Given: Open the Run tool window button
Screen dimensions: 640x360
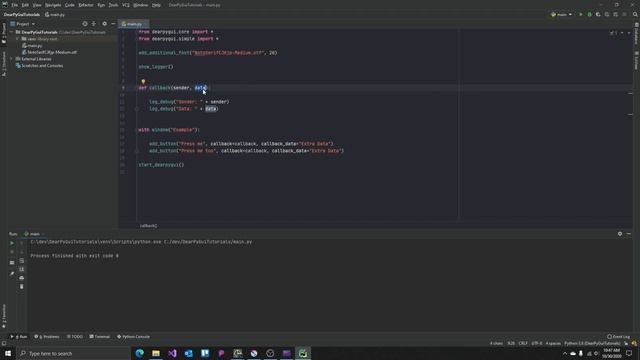Looking at the screenshot, I should pyautogui.click(x=19, y=337).
